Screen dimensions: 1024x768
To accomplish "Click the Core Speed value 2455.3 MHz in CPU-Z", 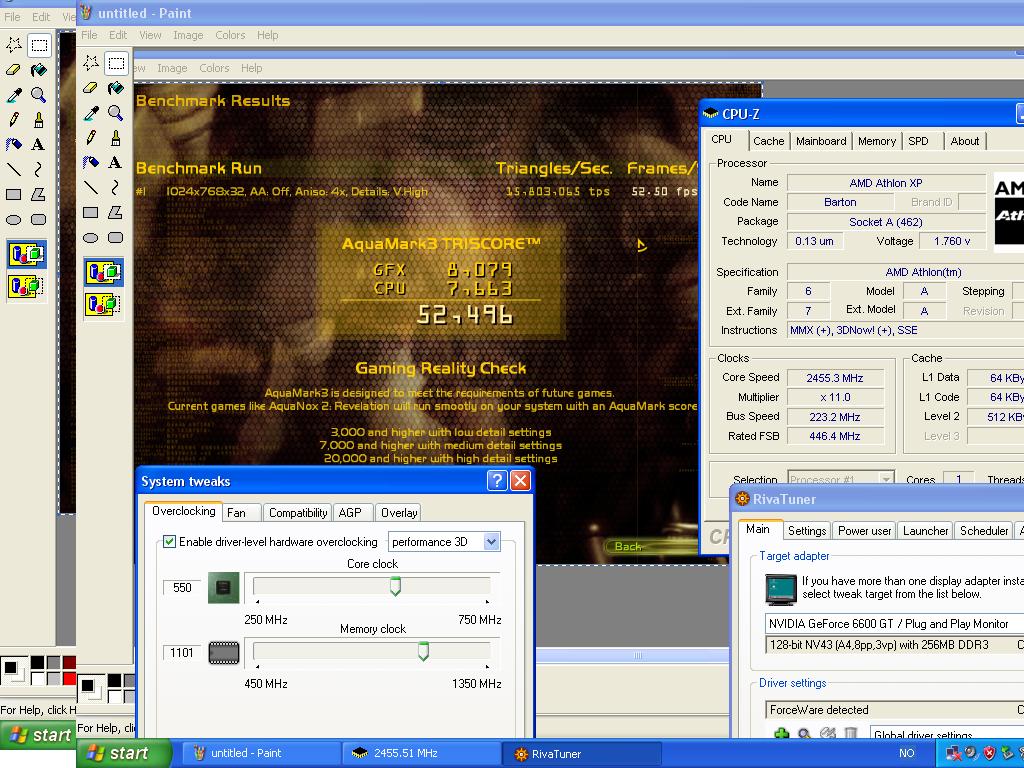I will (835, 377).
